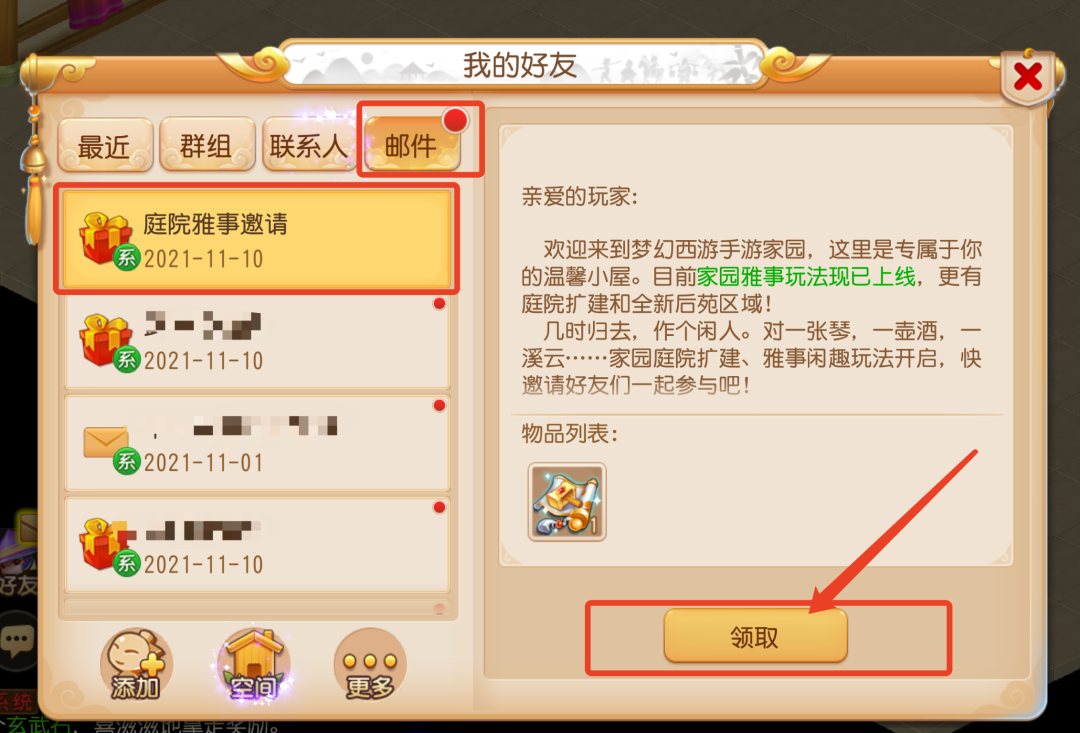Switch to the 最近 tab
1080x733 pixels.
[105, 145]
